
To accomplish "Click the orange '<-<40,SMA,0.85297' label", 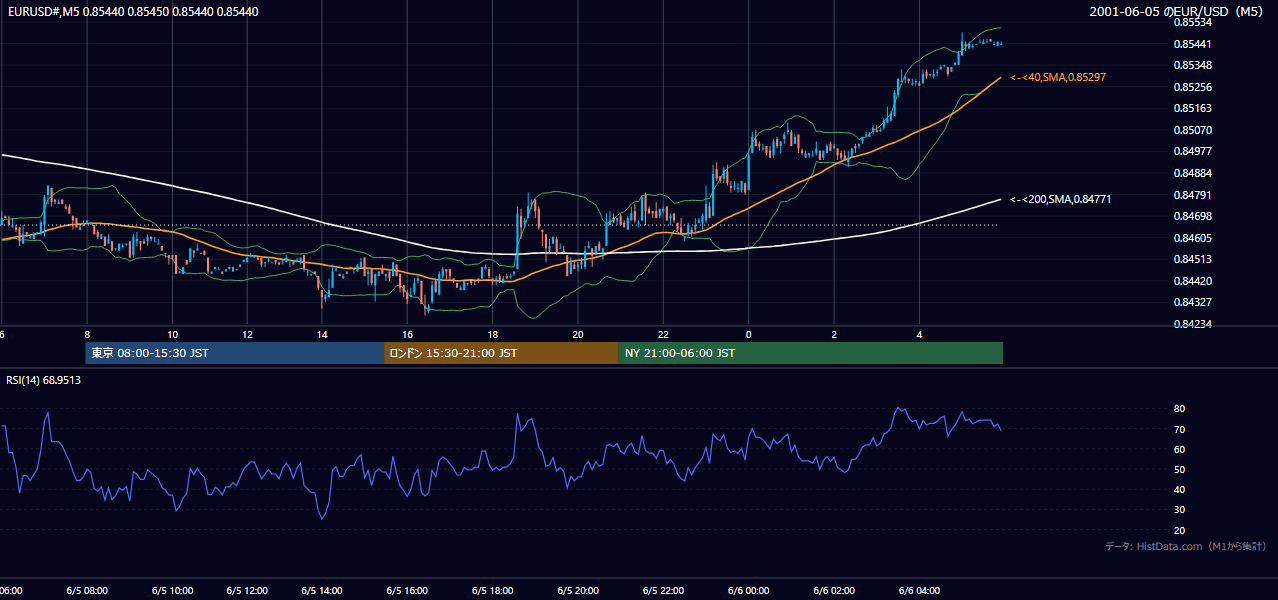I will coord(1058,77).
